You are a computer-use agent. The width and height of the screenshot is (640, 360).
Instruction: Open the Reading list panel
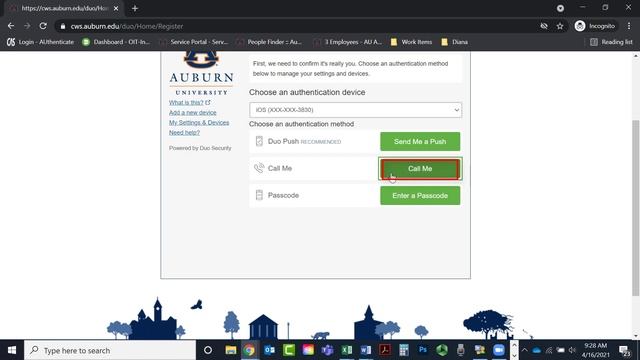(x=611, y=42)
